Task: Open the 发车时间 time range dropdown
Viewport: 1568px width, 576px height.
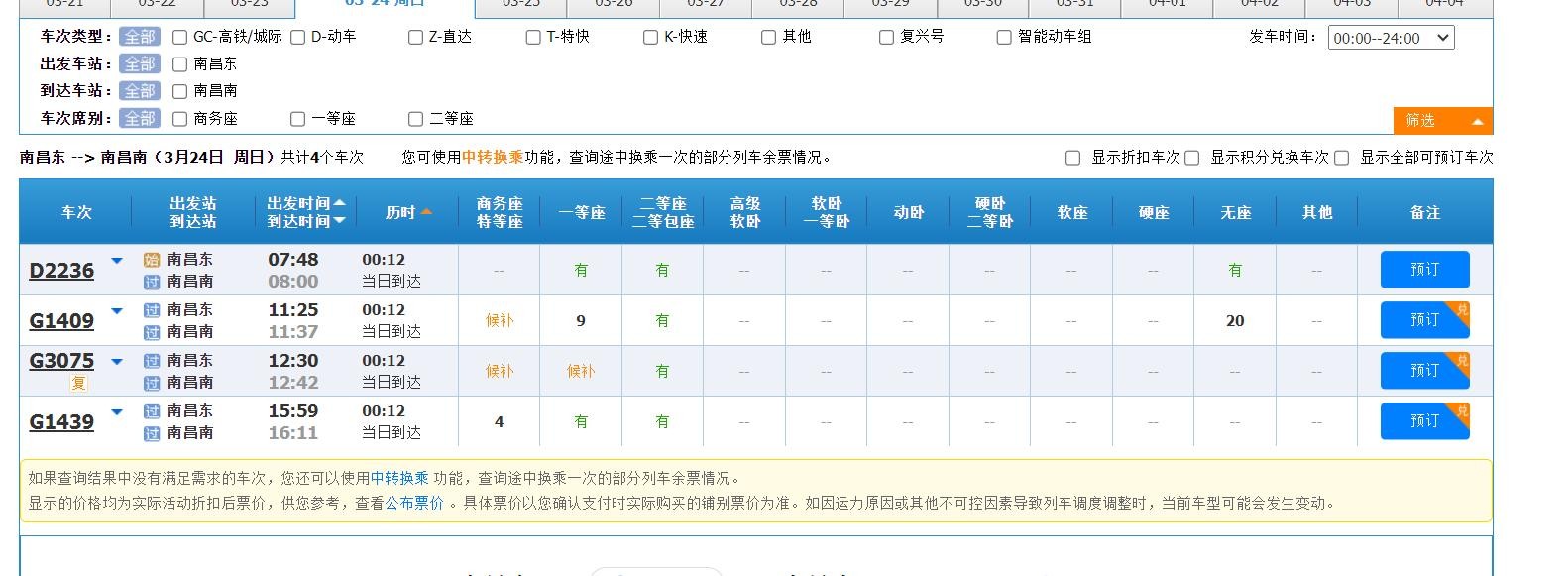Action: pyautogui.click(x=1391, y=38)
